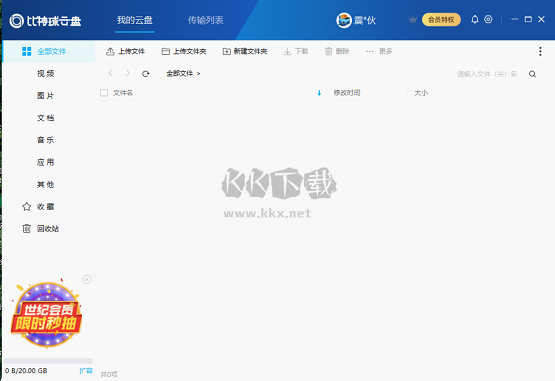Click the 删除 delete button
The image size is (555, 381).
tap(337, 51)
